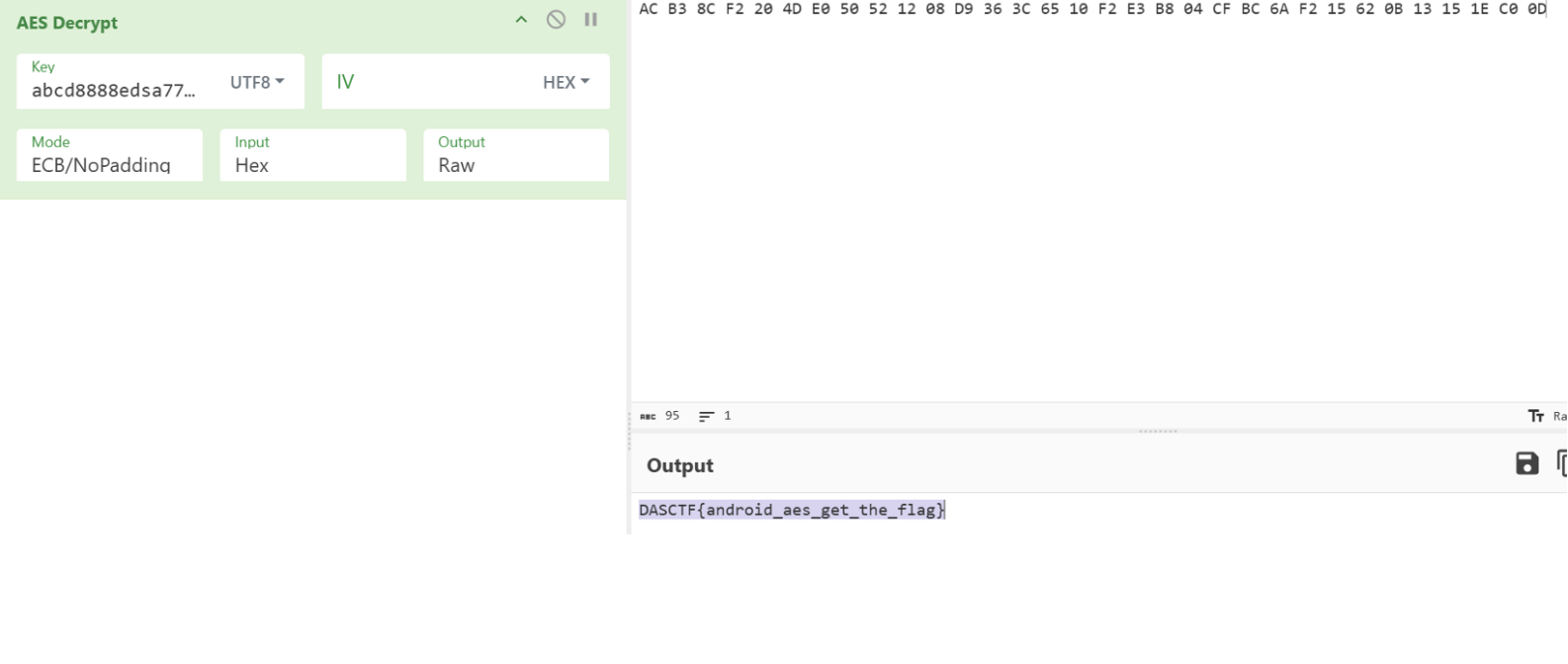Grab the input/output pane divider handle
Screen dimensions: 1568x664
click(1157, 432)
